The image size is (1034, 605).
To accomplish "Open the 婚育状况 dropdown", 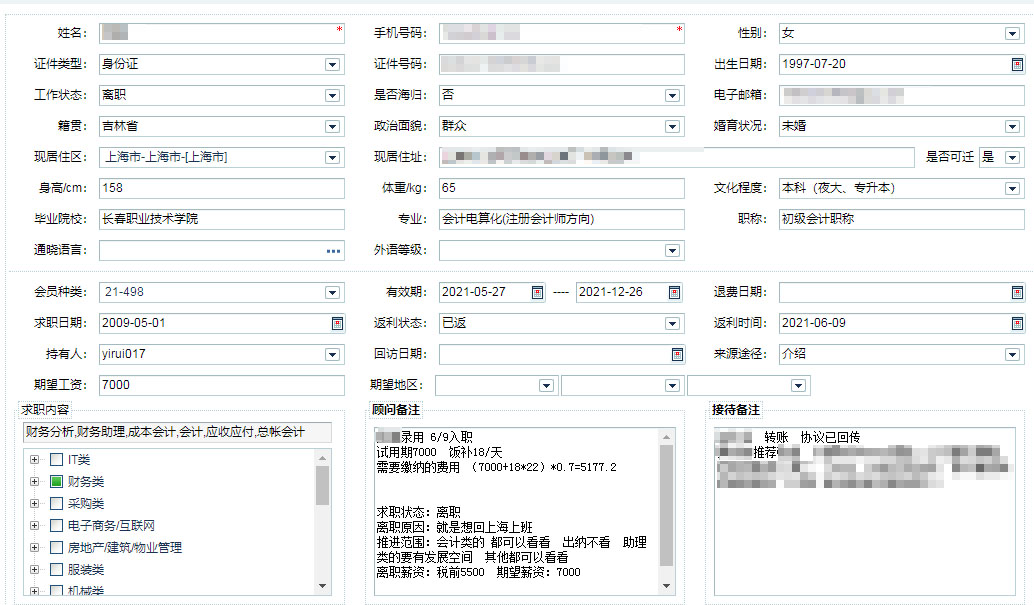I will [1012, 127].
